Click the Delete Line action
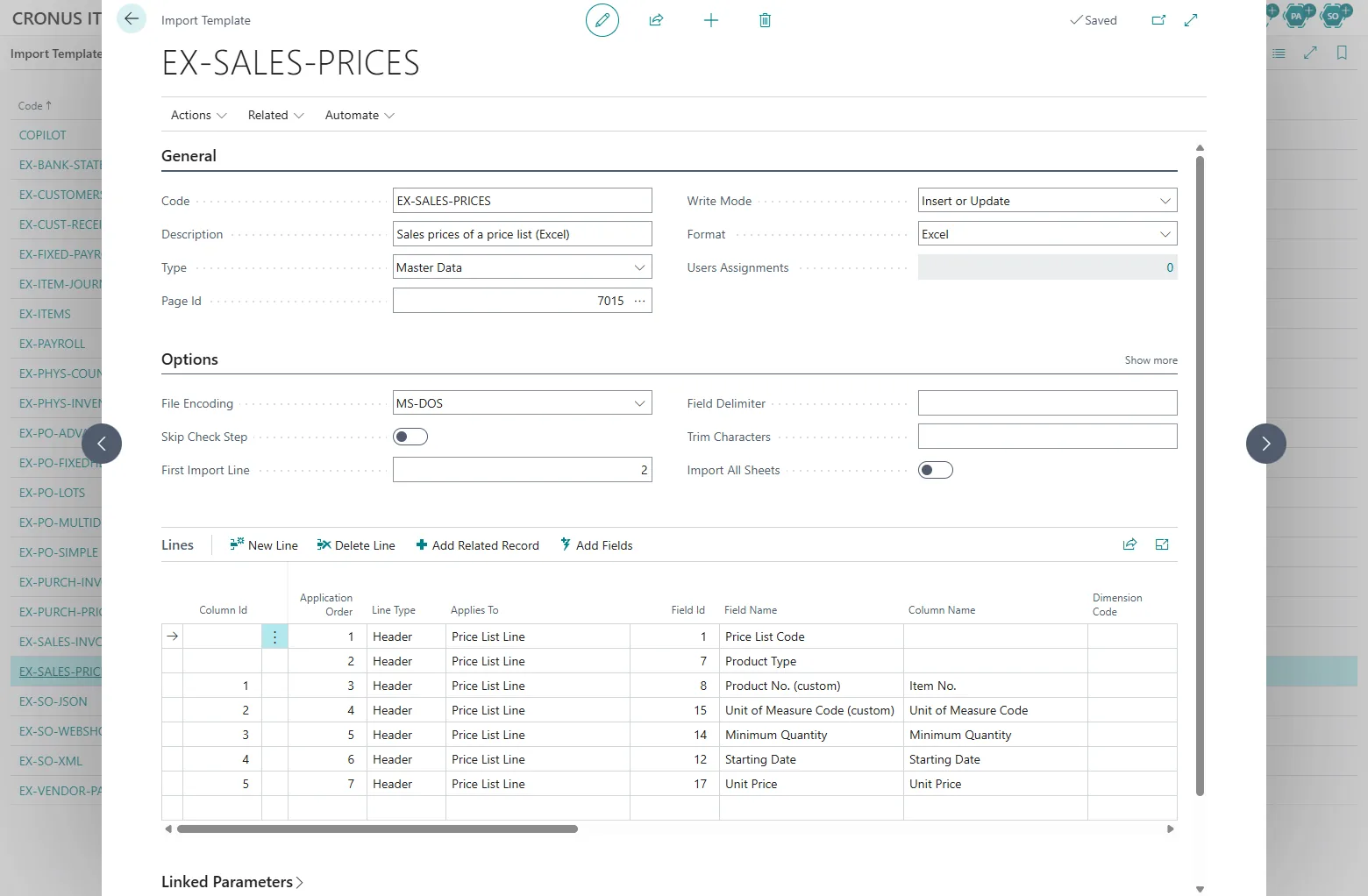Screen dimensions: 1368x896 tap(356, 545)
